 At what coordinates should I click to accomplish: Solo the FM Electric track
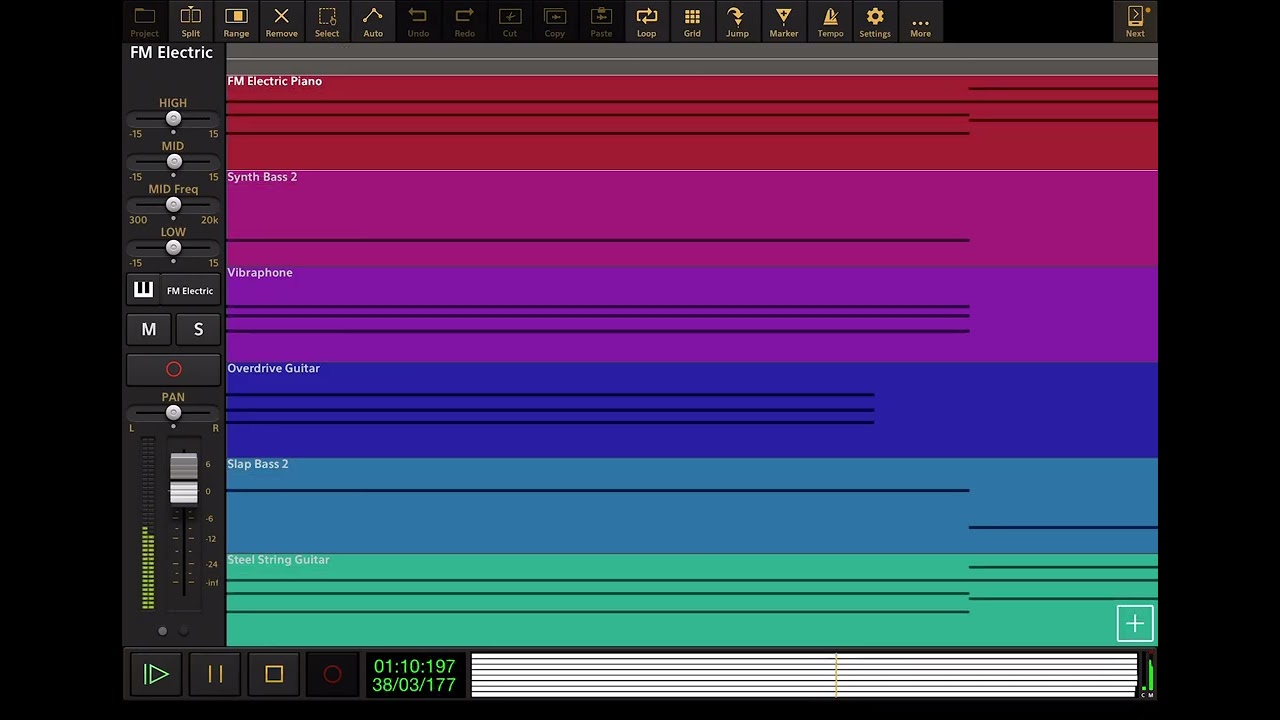pos(198,329)
